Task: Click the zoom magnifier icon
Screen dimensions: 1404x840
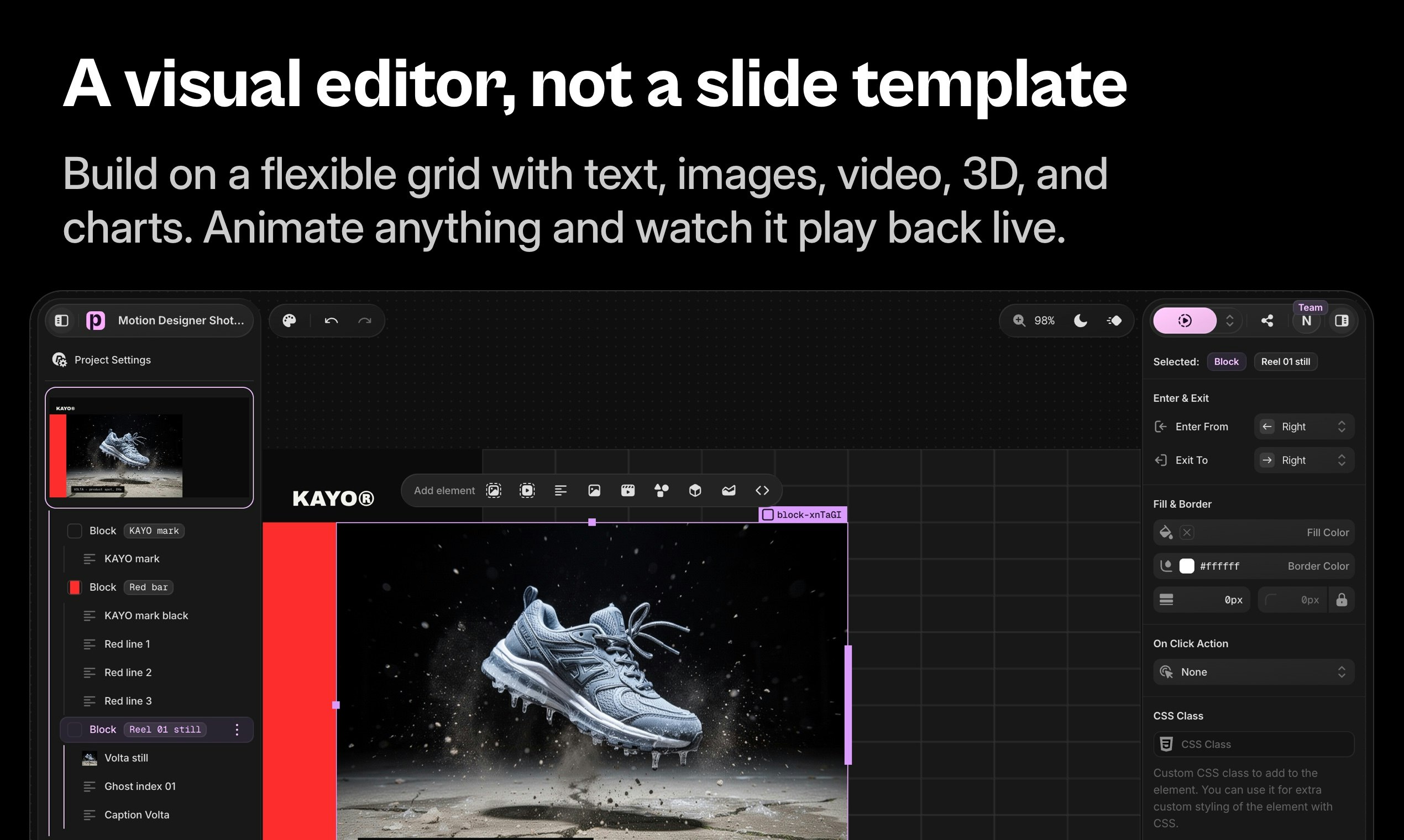Action: pos(1019,321)
